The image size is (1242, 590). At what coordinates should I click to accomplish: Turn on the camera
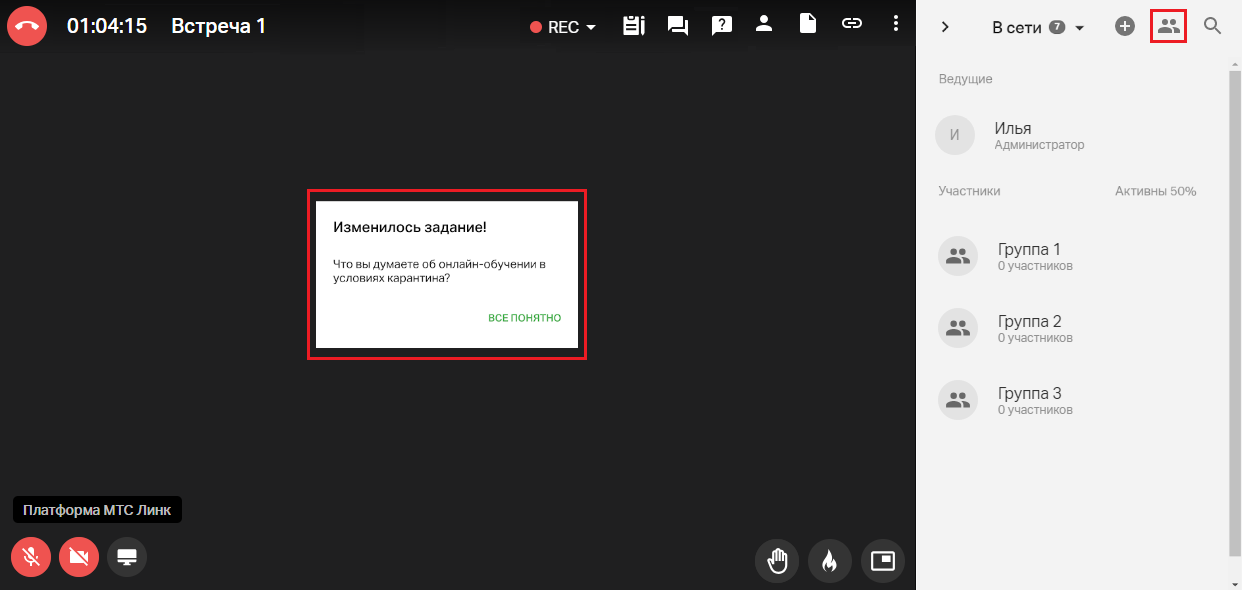[x=79, y=557]
